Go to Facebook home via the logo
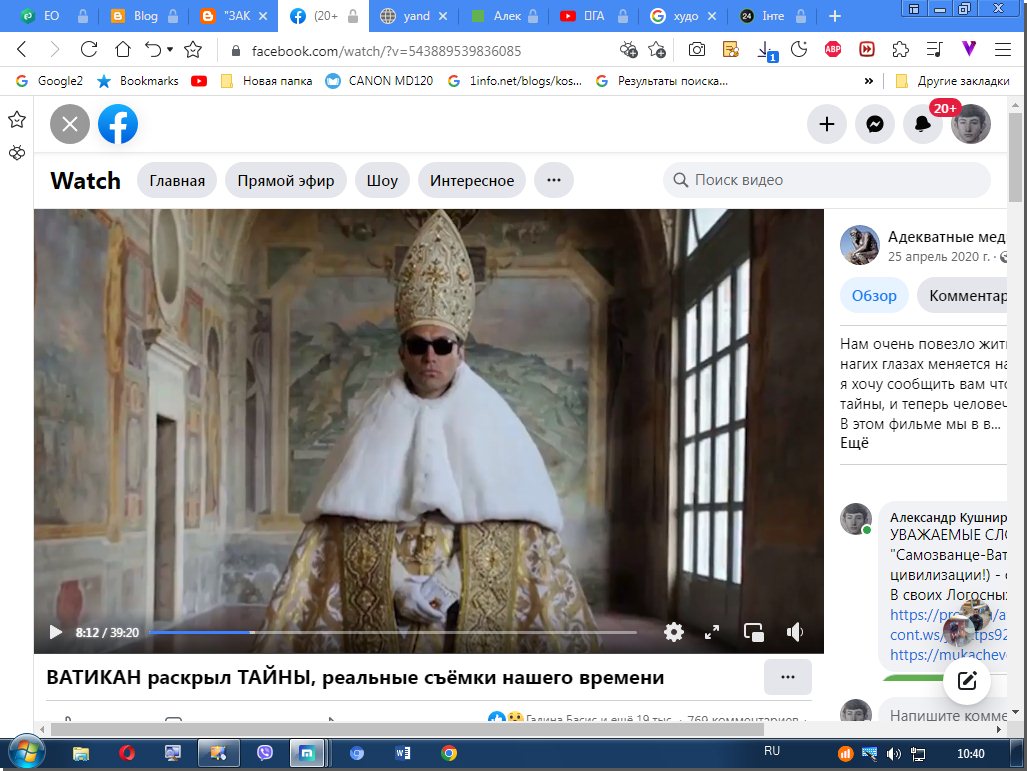The width and height of the screenshot is (1027, 771). (x=118, y=124)
